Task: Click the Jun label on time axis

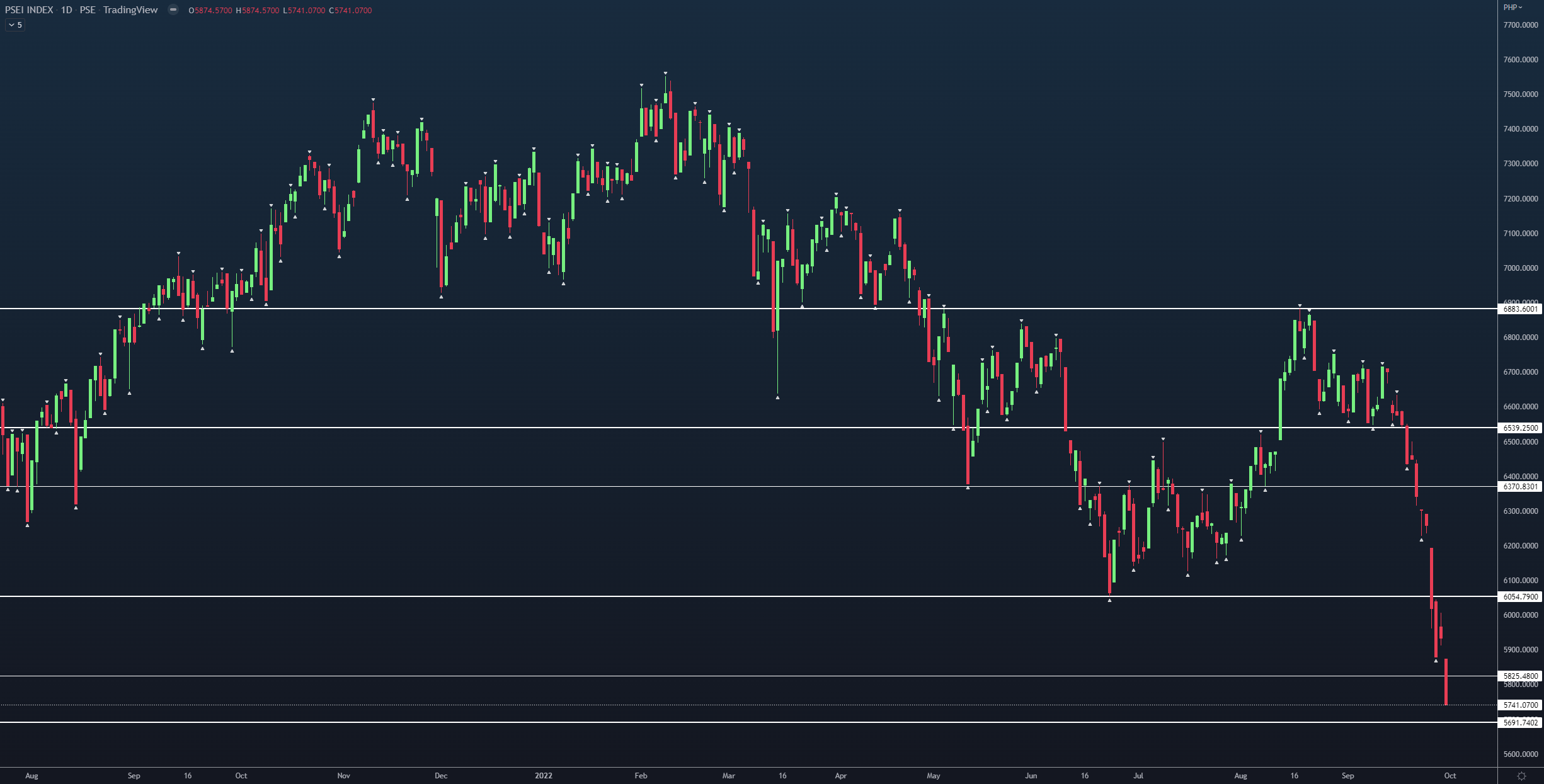Action: pyautogui.click(x=1031, y=776)
